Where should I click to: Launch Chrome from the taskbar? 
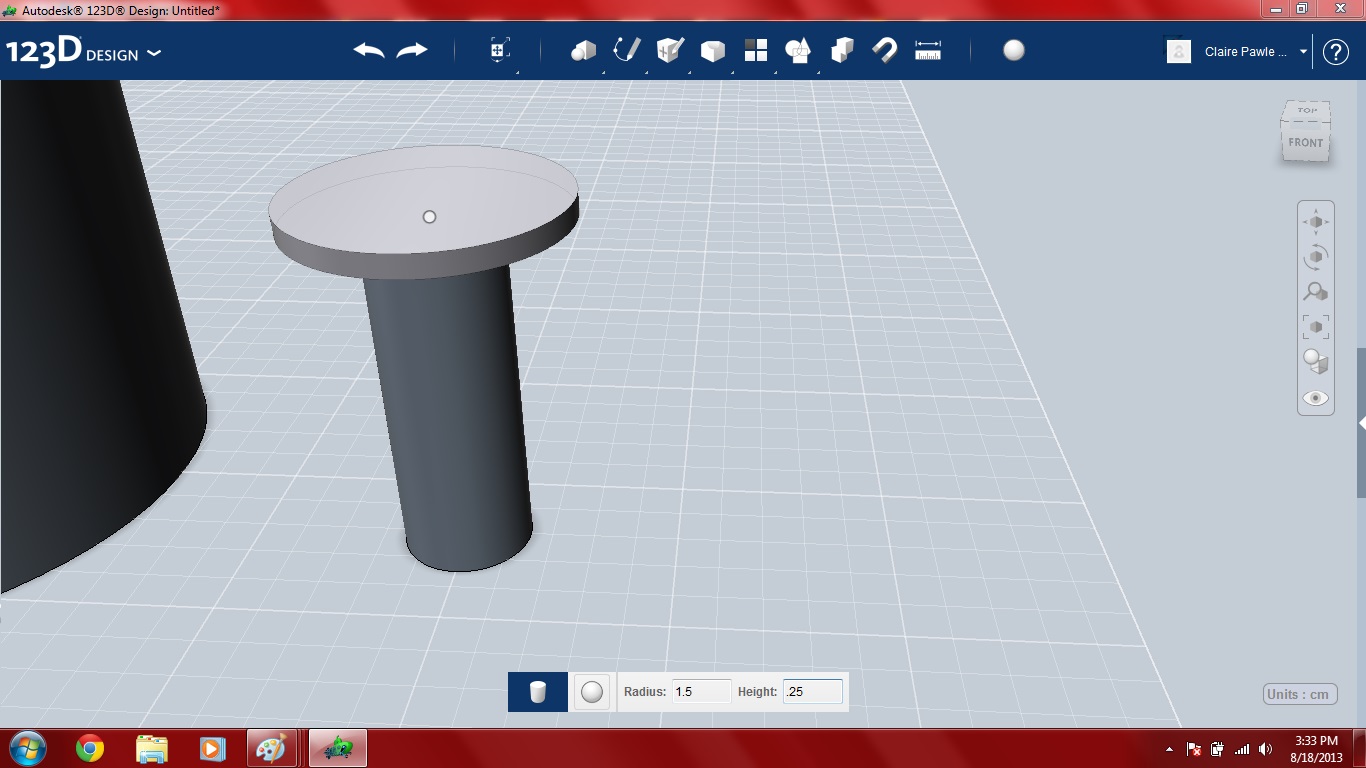[x=90, y=748]
